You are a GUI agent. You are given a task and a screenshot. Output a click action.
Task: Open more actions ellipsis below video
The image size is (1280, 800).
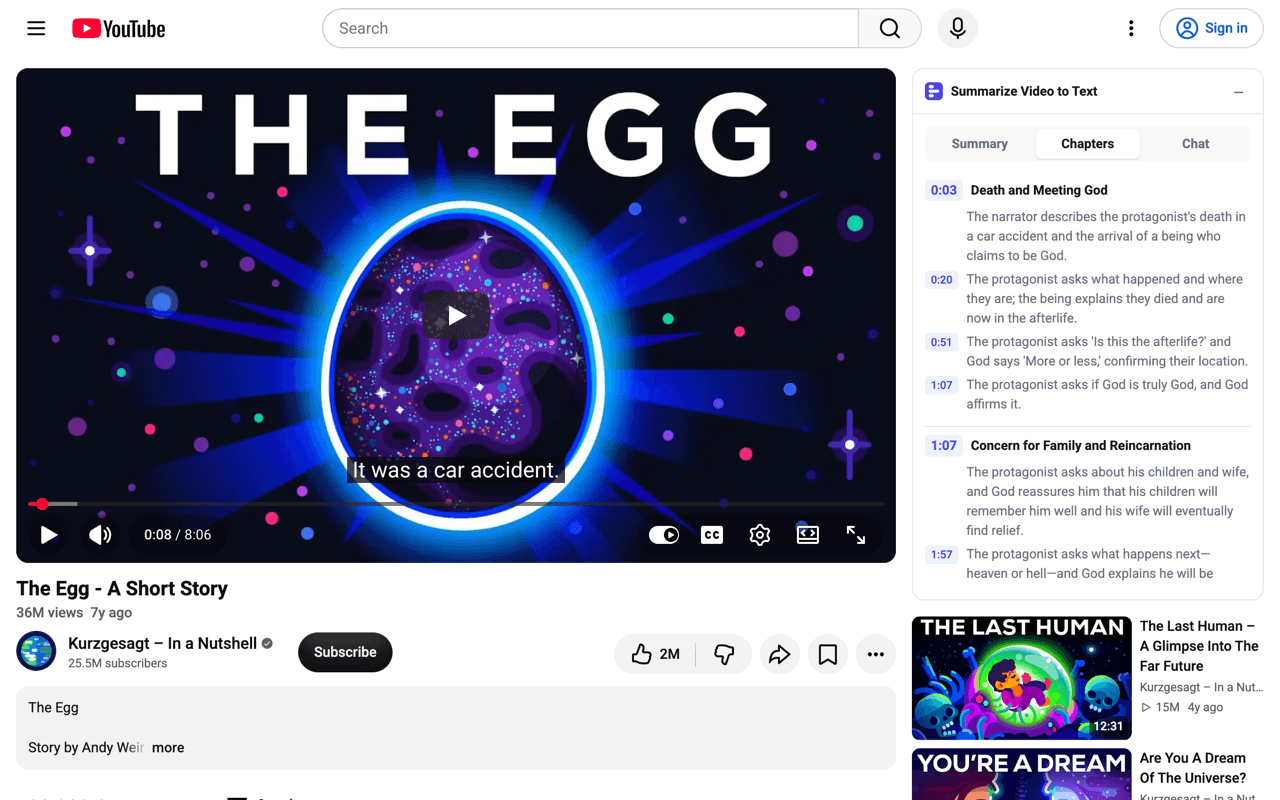876,654
